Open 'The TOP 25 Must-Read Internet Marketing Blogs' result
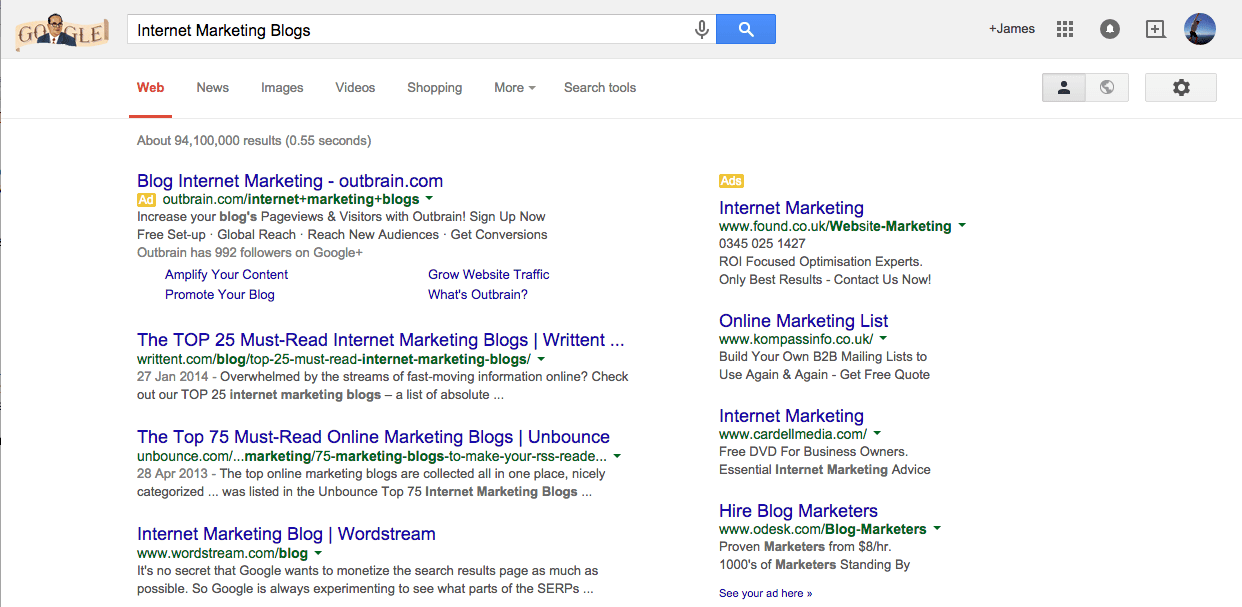This screenshot has width=1242, height=607. point(381,340)
